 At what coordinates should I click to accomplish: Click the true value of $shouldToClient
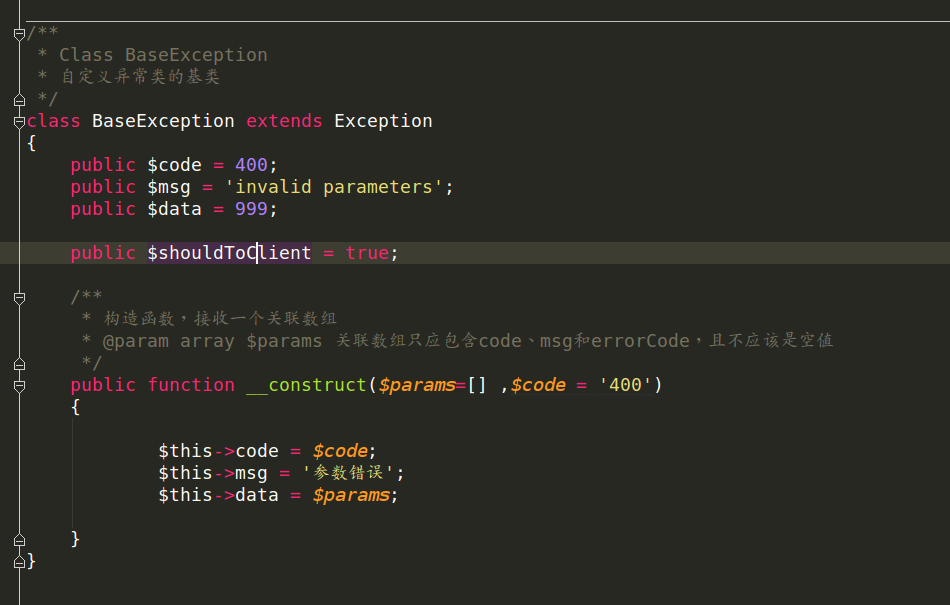point(367,253)
